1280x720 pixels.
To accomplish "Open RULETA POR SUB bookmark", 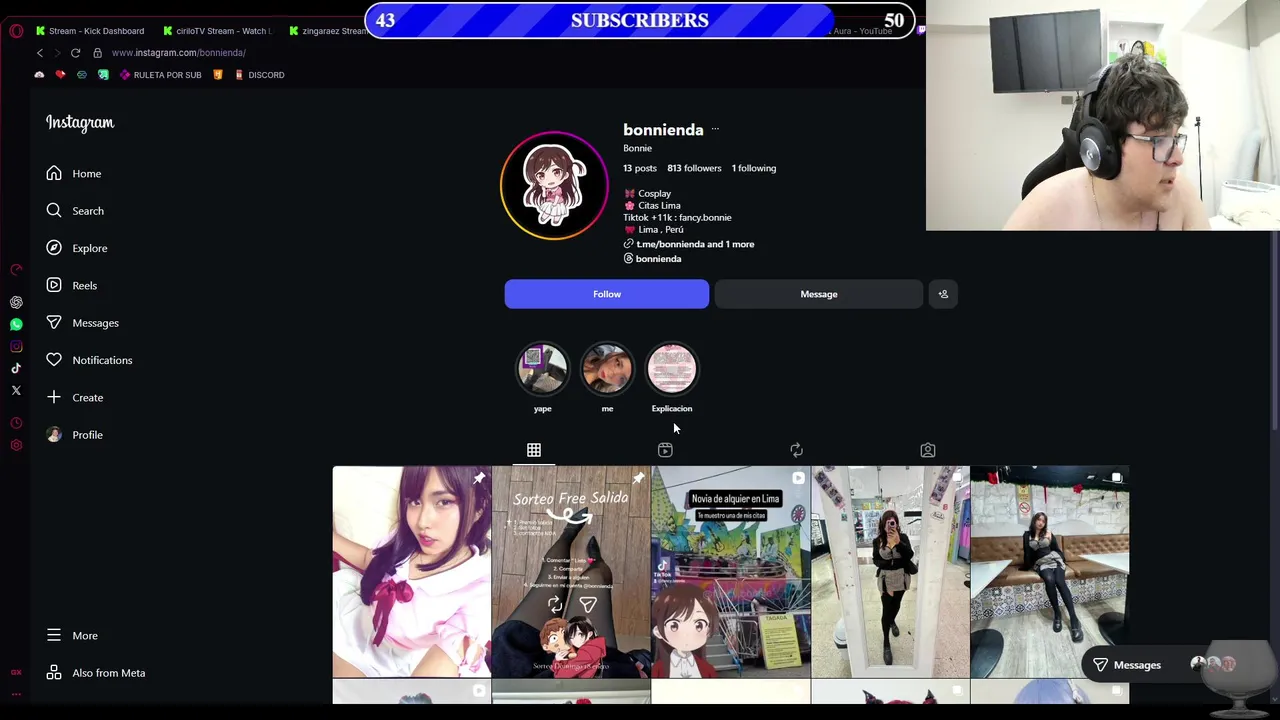I will (159, 75).
